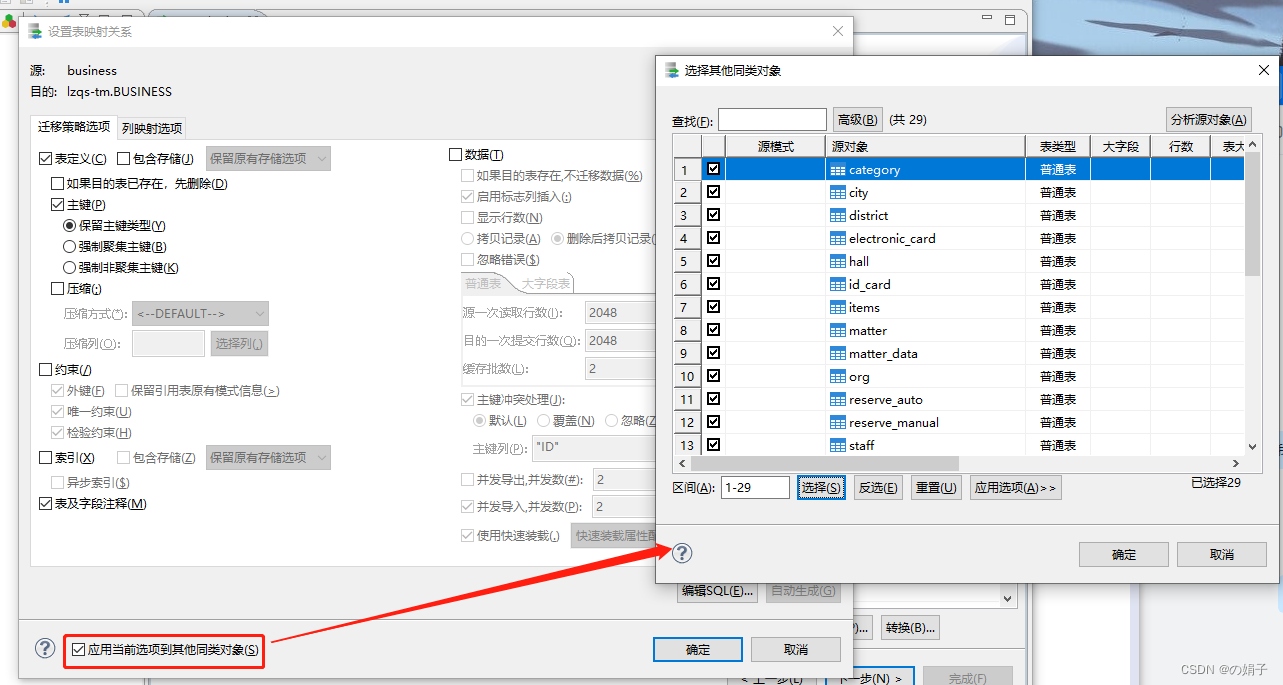Toggle 表及字段注释(M) checkbox
1283x685 pixels.
click(45, 504)
